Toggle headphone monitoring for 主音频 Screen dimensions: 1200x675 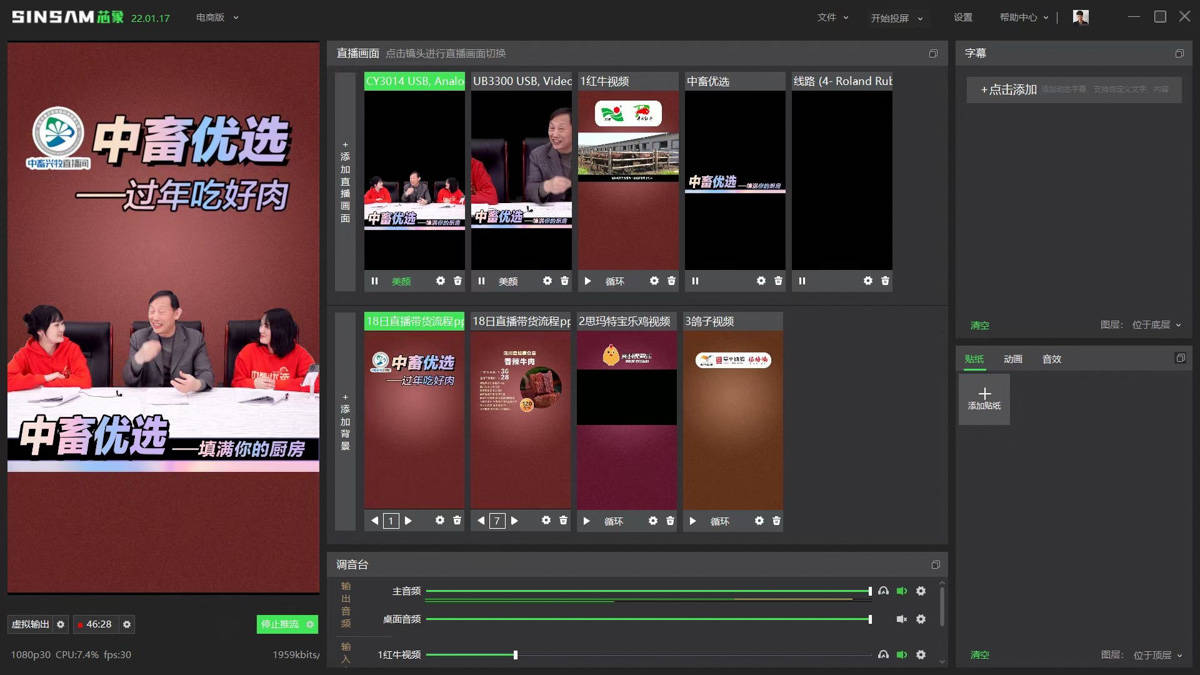[883, 591]
